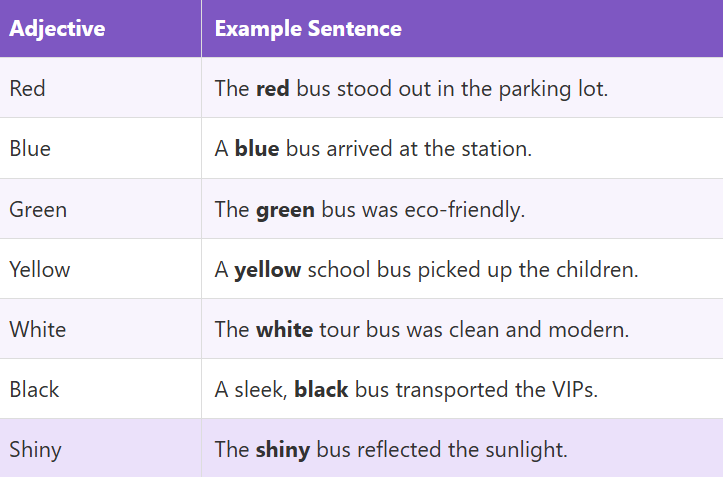Viewport: 723px width, 477px height.
Task: Click the Green adjective cell
Action: (x=38, y=209)
